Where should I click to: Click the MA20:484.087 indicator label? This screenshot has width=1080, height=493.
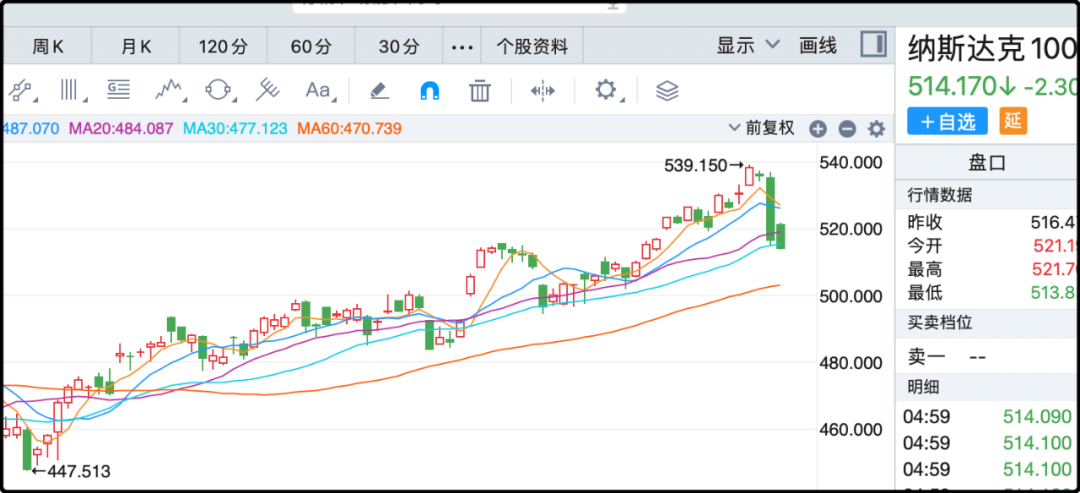(x=121, y=128)
